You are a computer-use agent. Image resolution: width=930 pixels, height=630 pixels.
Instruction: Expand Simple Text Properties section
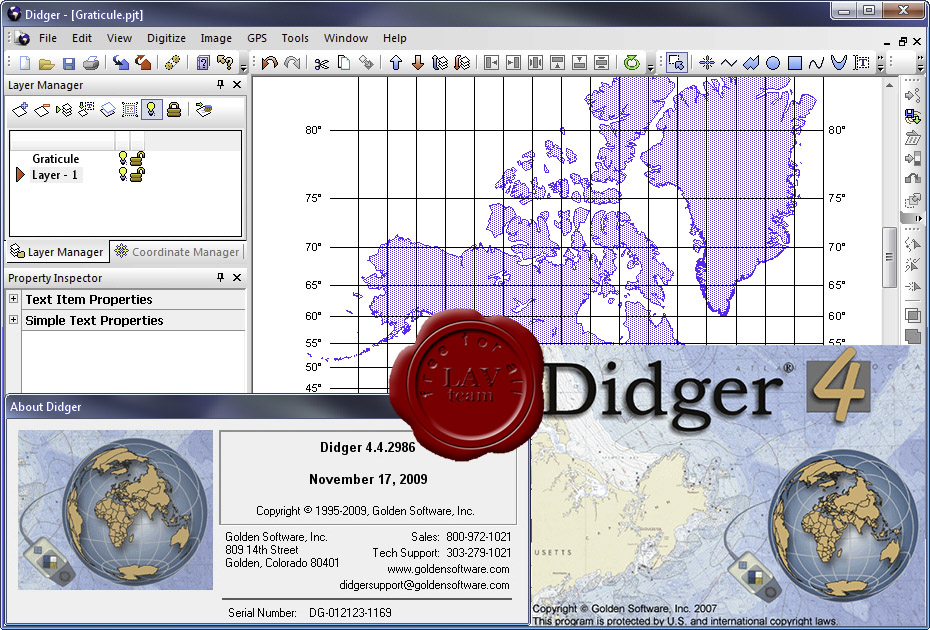13,320
